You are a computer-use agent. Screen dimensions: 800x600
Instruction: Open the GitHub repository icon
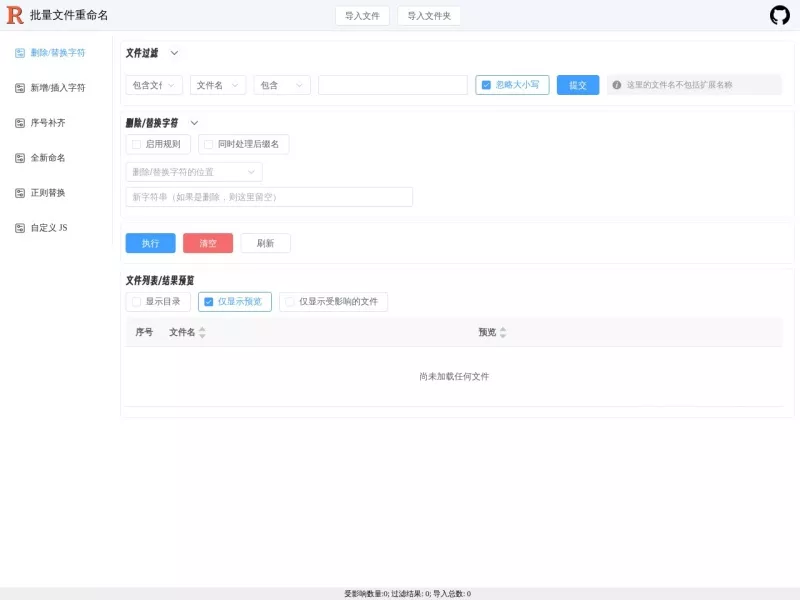pyautogui.click(x=779, y=15)
